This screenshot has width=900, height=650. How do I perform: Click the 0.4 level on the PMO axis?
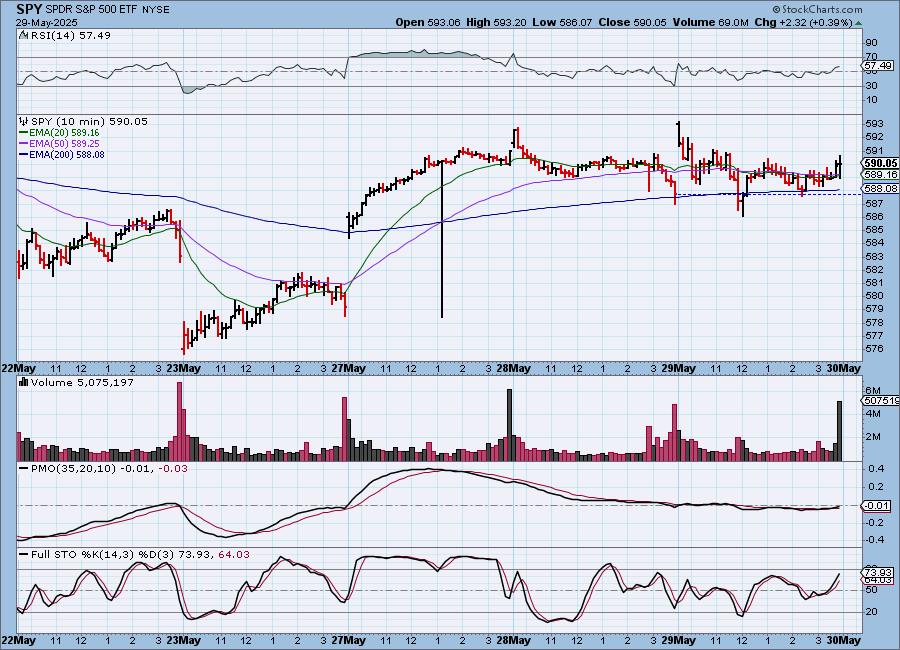875,469
